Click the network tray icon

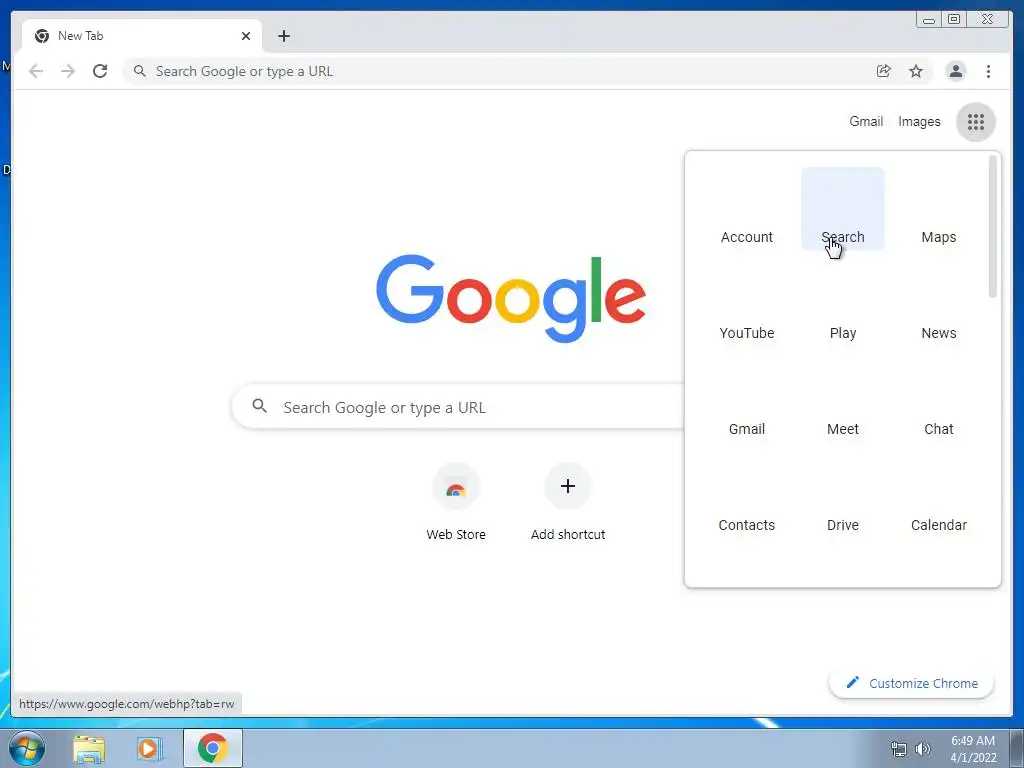pyautogui.click(x=899, y=749)
